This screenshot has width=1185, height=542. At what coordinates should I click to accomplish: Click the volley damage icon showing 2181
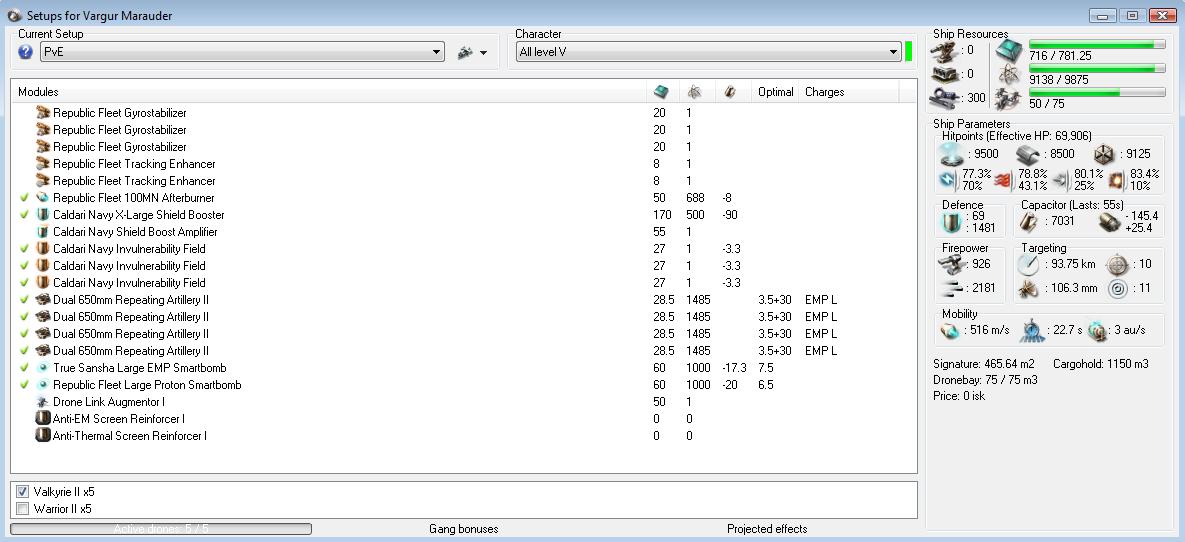(x=950, y=288)
